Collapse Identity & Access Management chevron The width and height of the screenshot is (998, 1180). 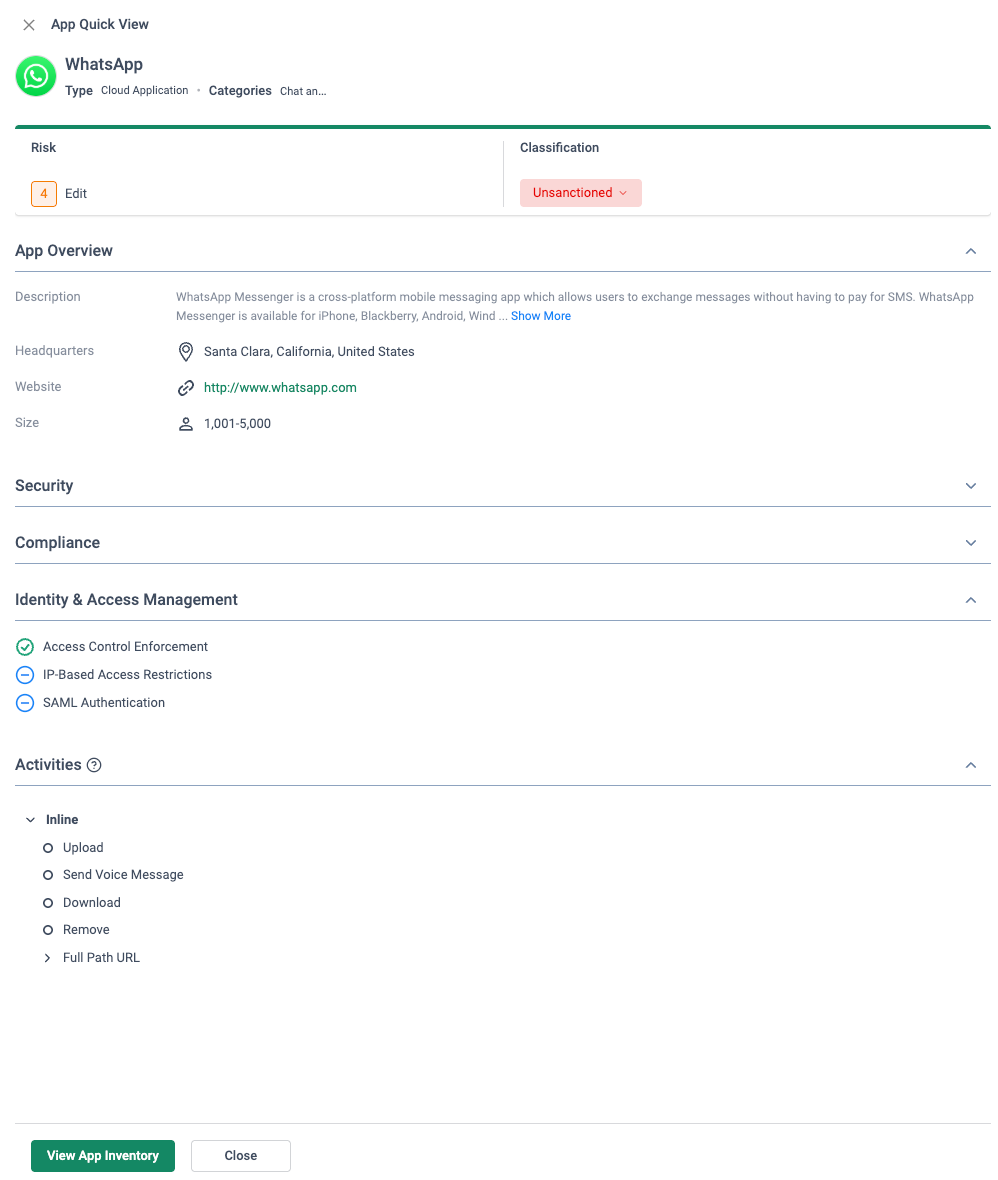[970, 601]
